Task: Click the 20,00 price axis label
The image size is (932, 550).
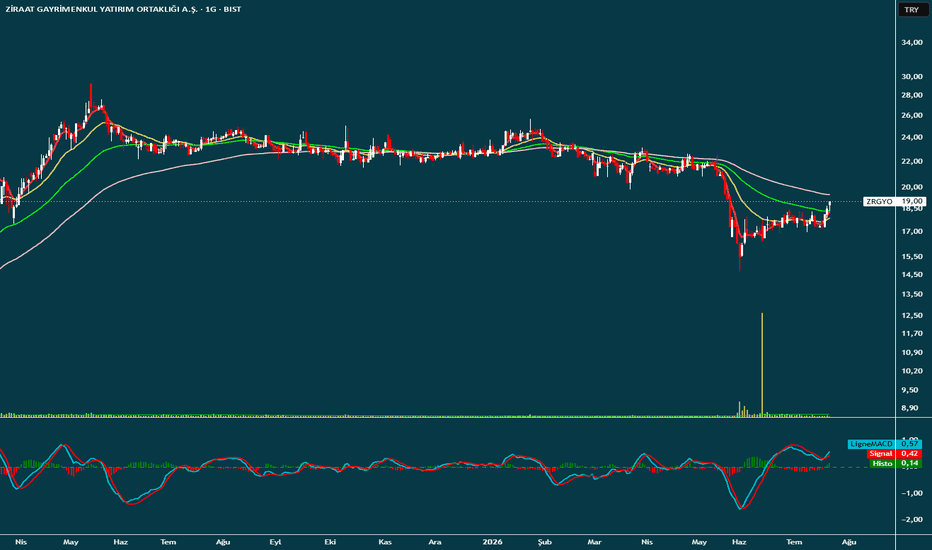Action: (912, 187)
